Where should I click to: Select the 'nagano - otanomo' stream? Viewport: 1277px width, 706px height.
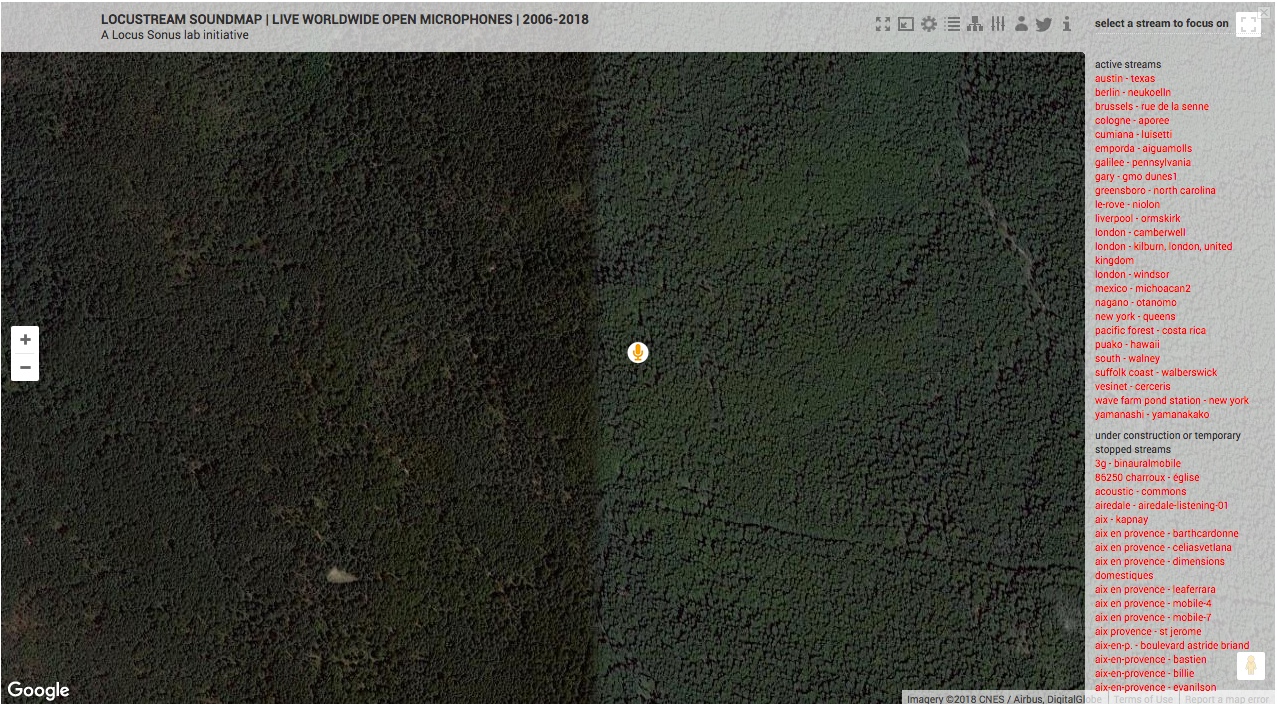click(x=1135, y=303)
